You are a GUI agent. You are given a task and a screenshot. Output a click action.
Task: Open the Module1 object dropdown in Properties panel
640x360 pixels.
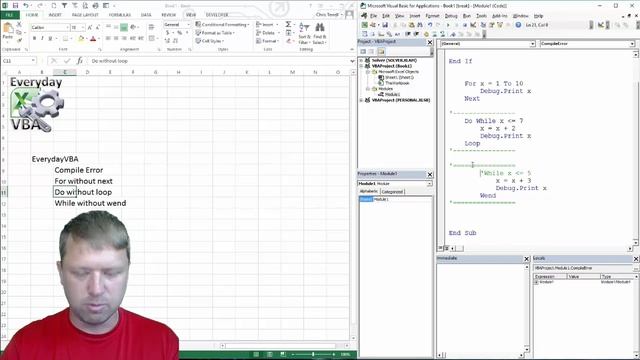click(x=429, y=184)
